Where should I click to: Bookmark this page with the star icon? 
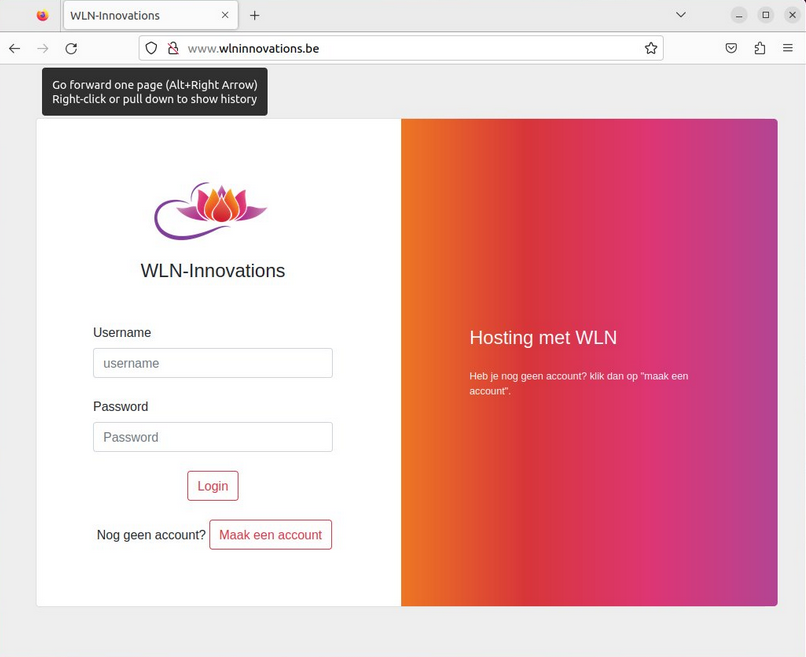651,48
